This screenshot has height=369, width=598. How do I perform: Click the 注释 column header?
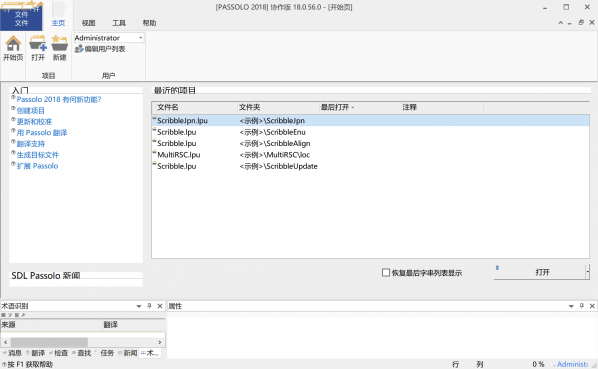pyautogui.click(x=442, y=107)
